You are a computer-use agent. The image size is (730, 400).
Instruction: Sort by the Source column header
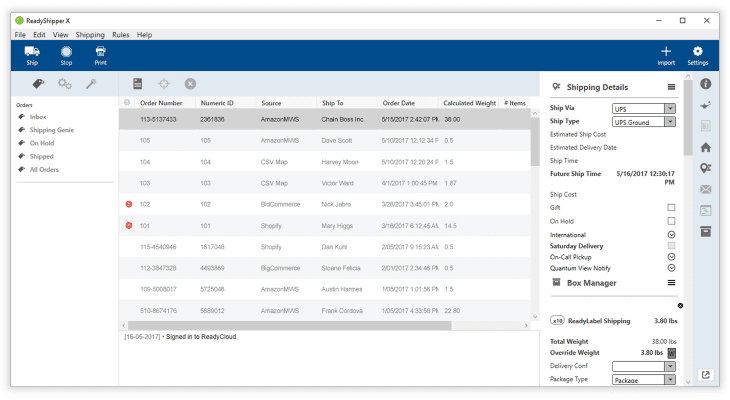pos(271,103)
